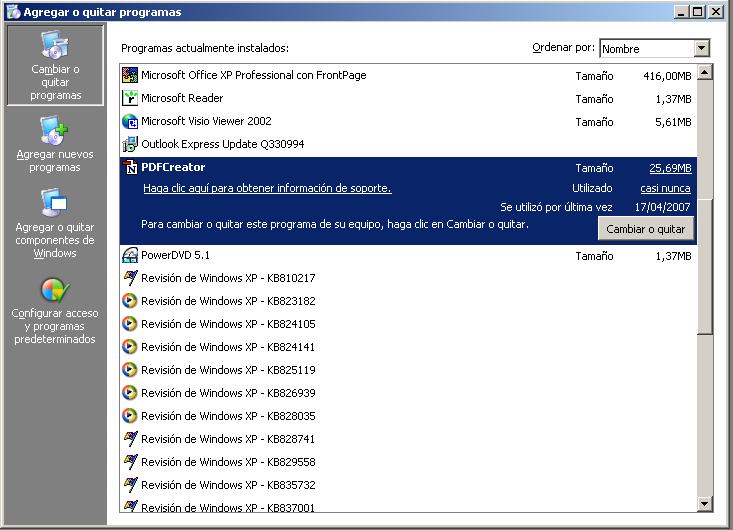Viewport: 733px width, 530px height.
Task: Click the title bar window icon
Action: coord(13,12)
